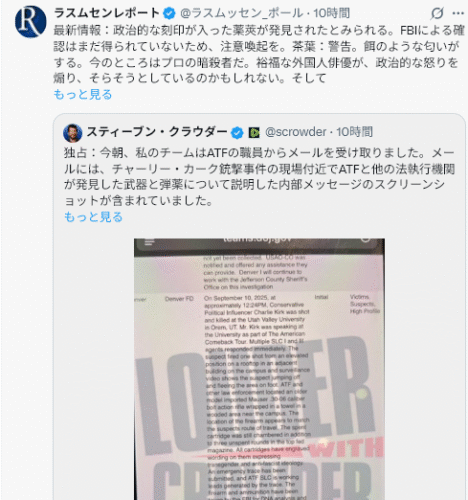Viewport: 468px width, 500px height.
Task: Open the @scrowder handle link
Action: (x=296, y=132)
